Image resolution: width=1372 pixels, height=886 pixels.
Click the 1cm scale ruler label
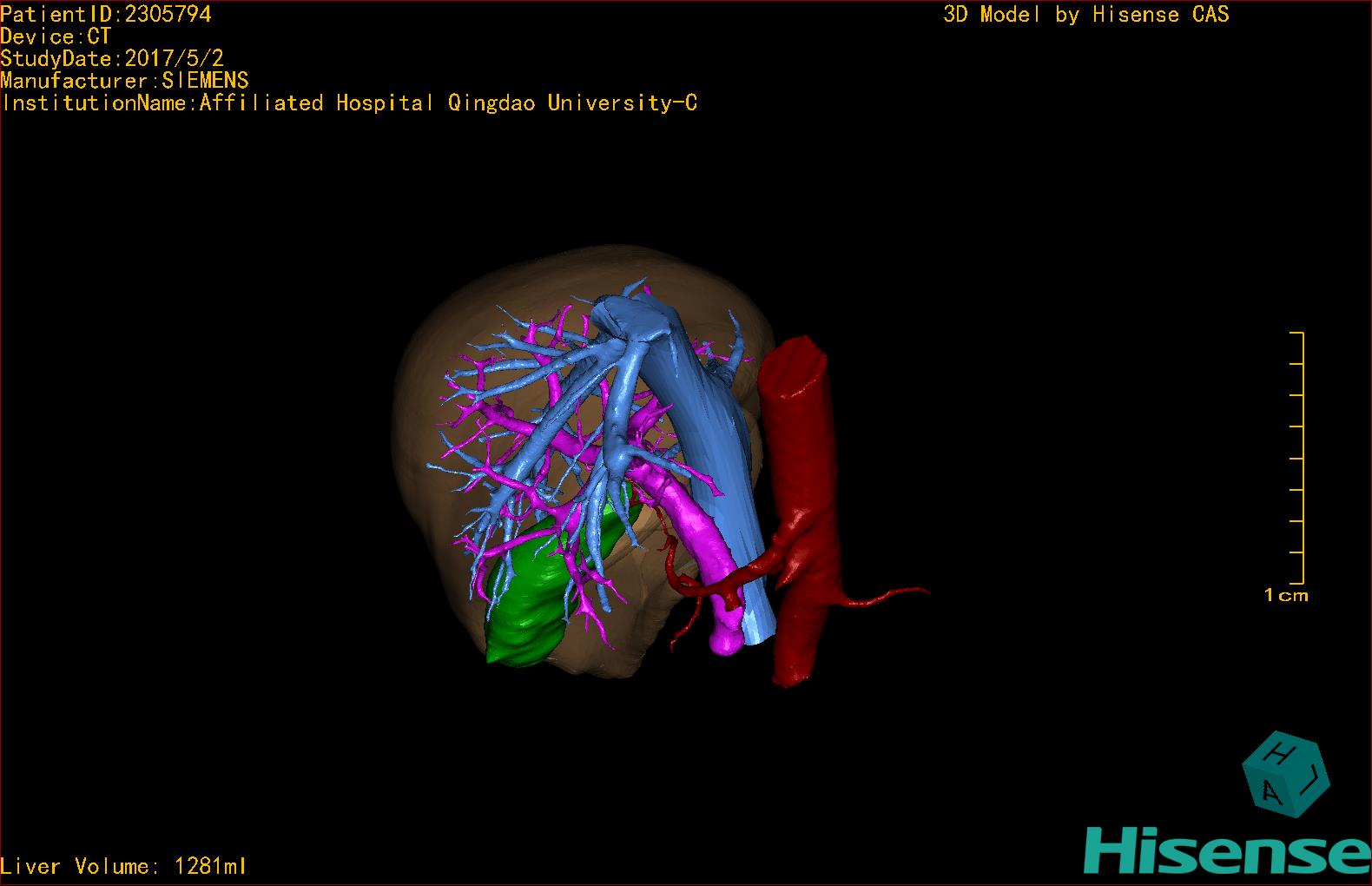[1286, 596]
